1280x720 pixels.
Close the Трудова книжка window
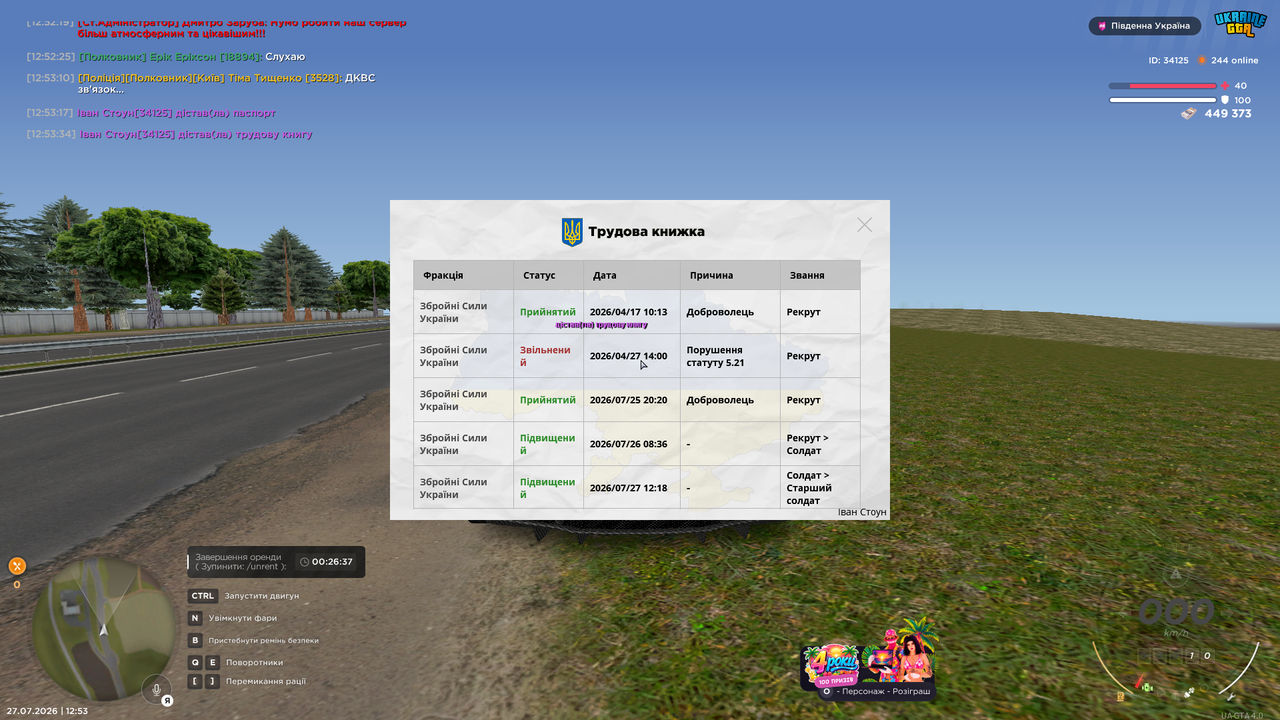pos(865,225)
